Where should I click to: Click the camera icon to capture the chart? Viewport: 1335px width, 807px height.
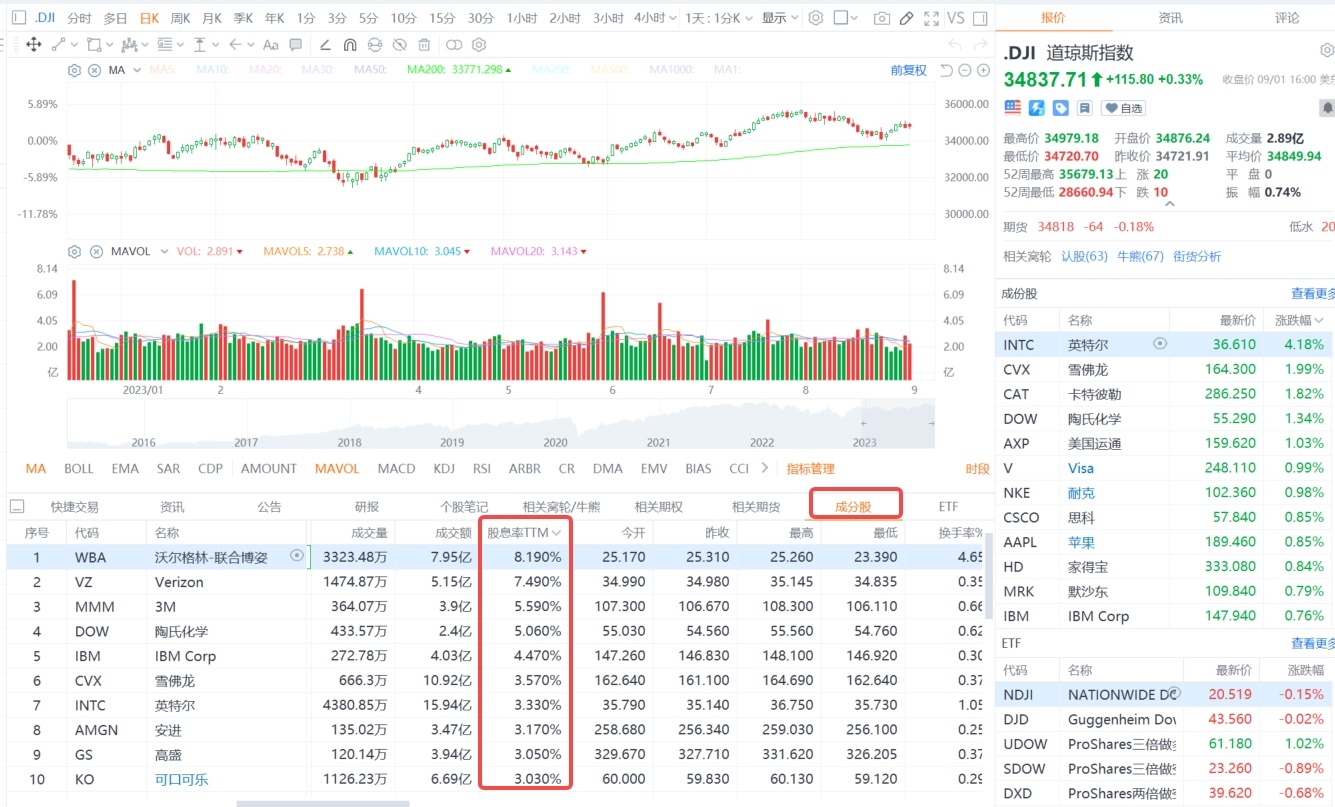pyautogui.click(x=882, y=17)
